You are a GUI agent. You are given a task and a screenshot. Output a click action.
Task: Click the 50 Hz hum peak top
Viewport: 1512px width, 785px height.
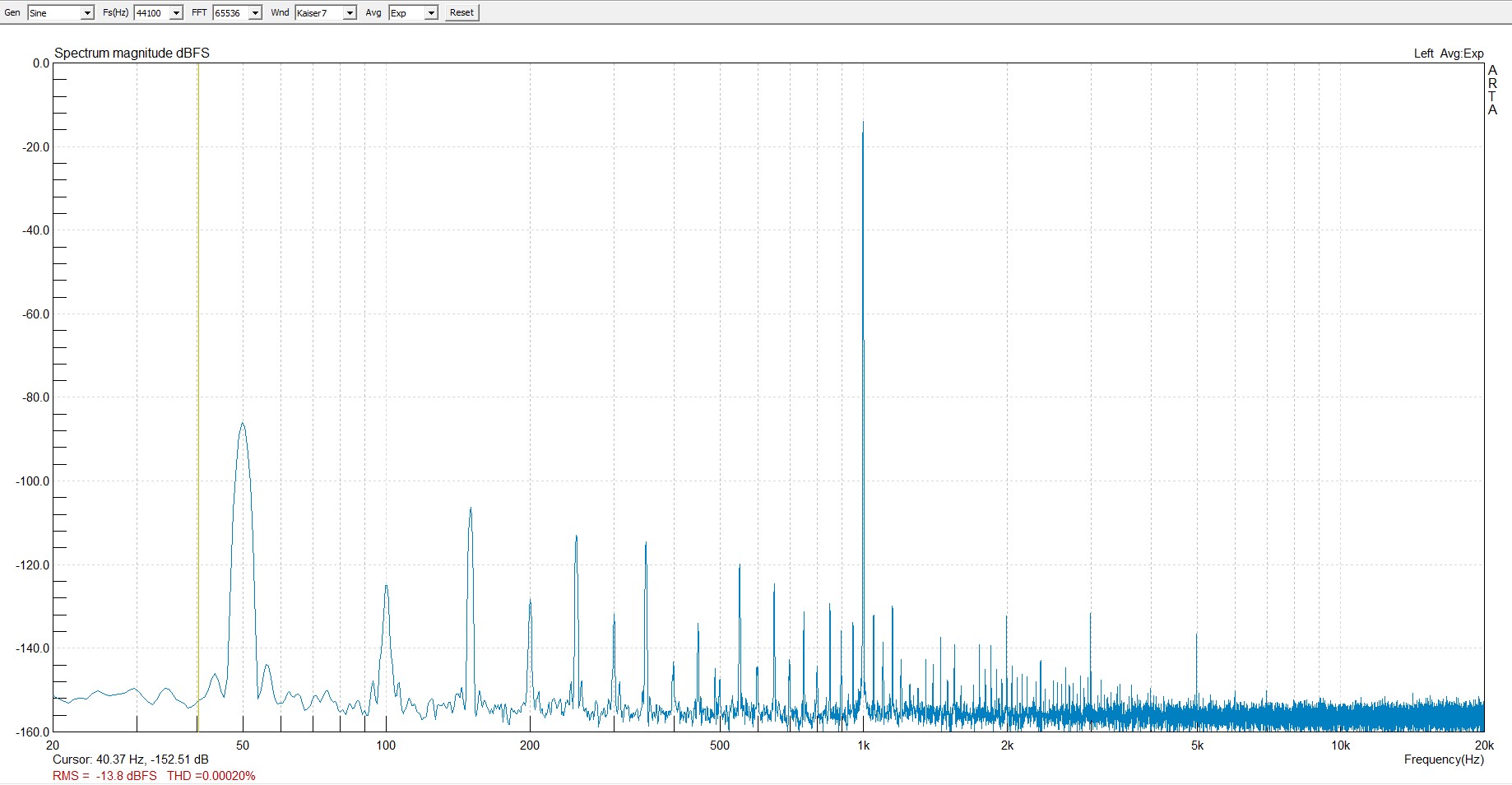pos(242,425)
